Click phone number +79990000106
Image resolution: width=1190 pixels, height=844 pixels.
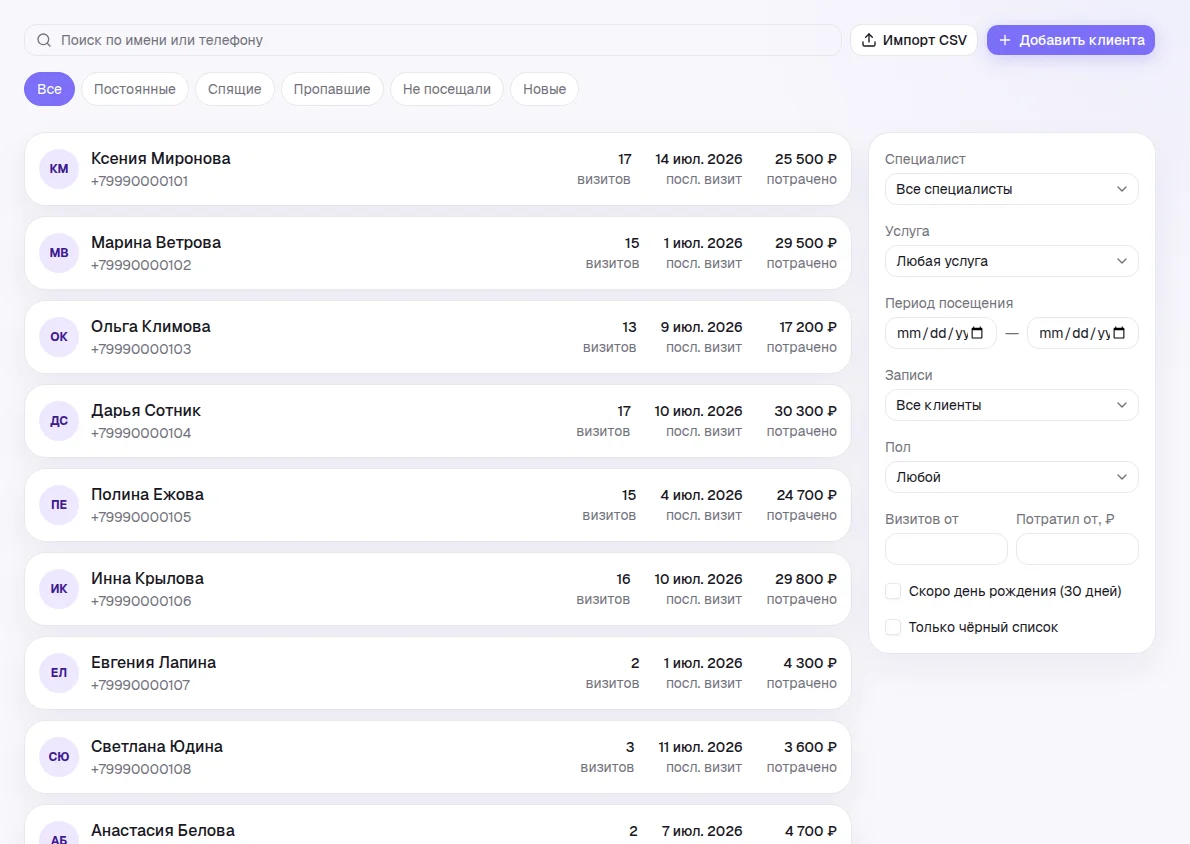tap(141, 601)
